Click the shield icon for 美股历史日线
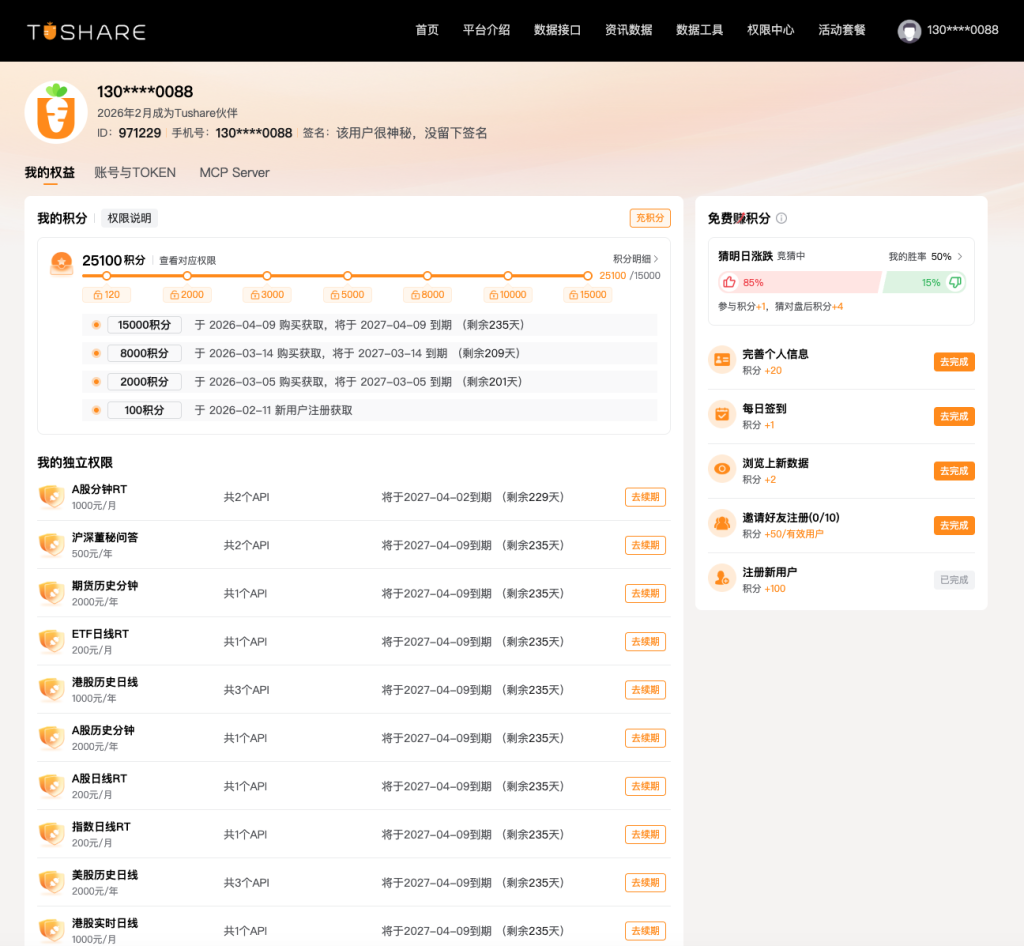1024x946 pixels. 52,883
